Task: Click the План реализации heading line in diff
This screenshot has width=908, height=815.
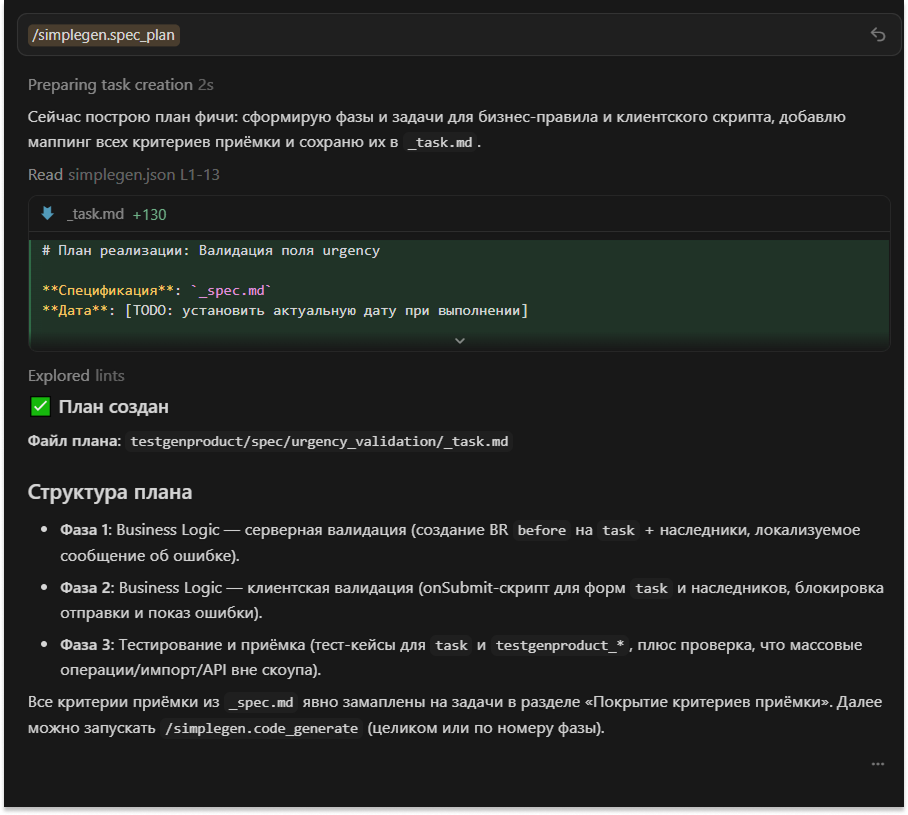Action: coord(210,251)
